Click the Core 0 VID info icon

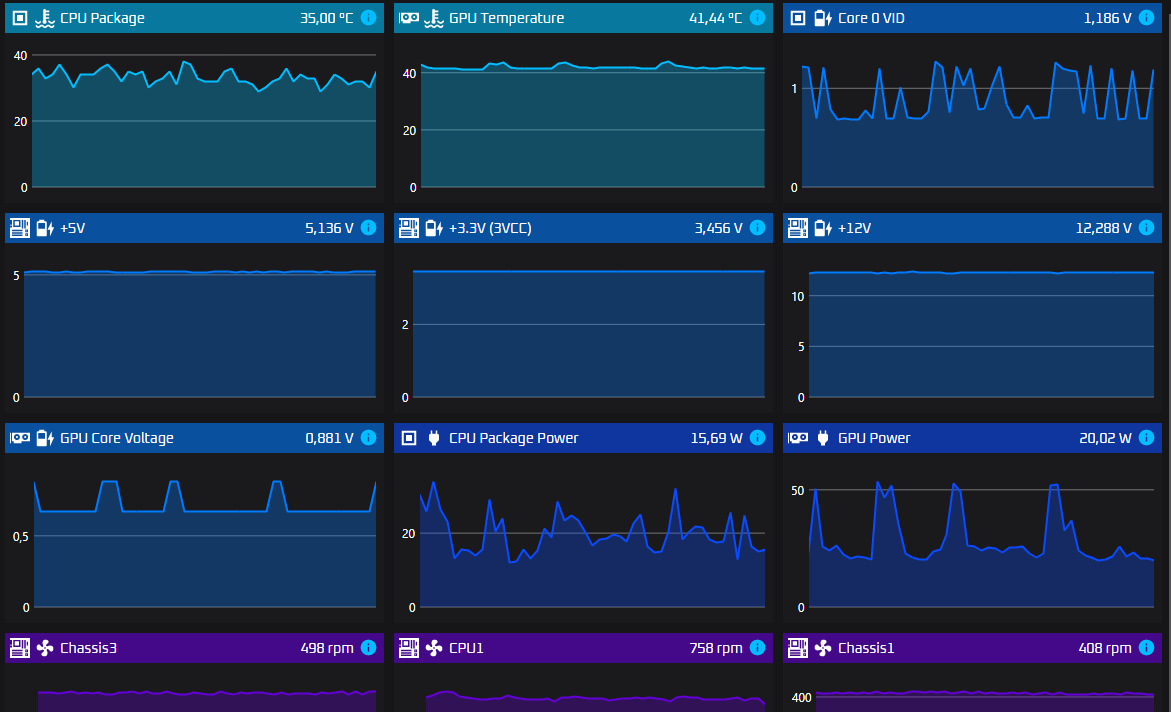[1146, 18]
